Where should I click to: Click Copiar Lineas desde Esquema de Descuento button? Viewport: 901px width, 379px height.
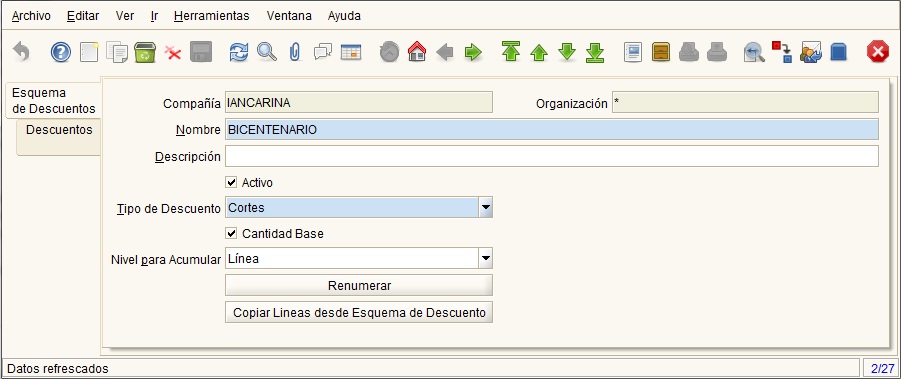359,312
